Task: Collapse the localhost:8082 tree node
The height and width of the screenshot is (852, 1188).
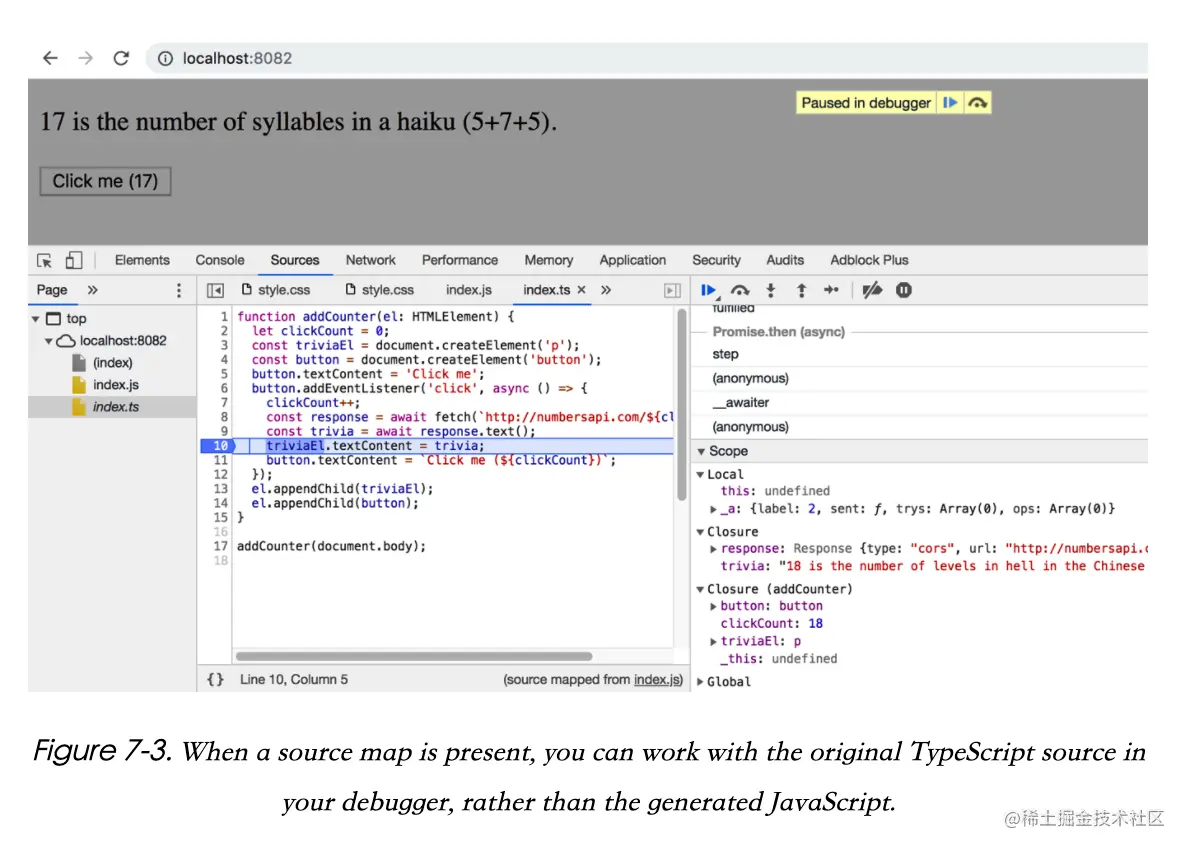Action: click(x=48, y=341)
